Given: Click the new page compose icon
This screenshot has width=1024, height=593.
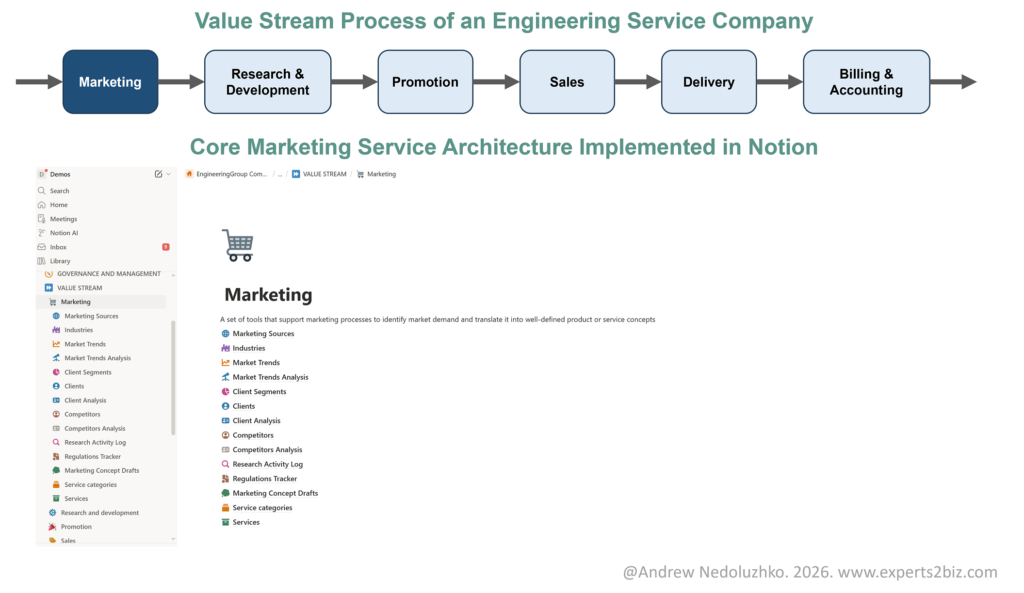Looking at the screenshot, I should pyautogui.click(x=158, y=174).
